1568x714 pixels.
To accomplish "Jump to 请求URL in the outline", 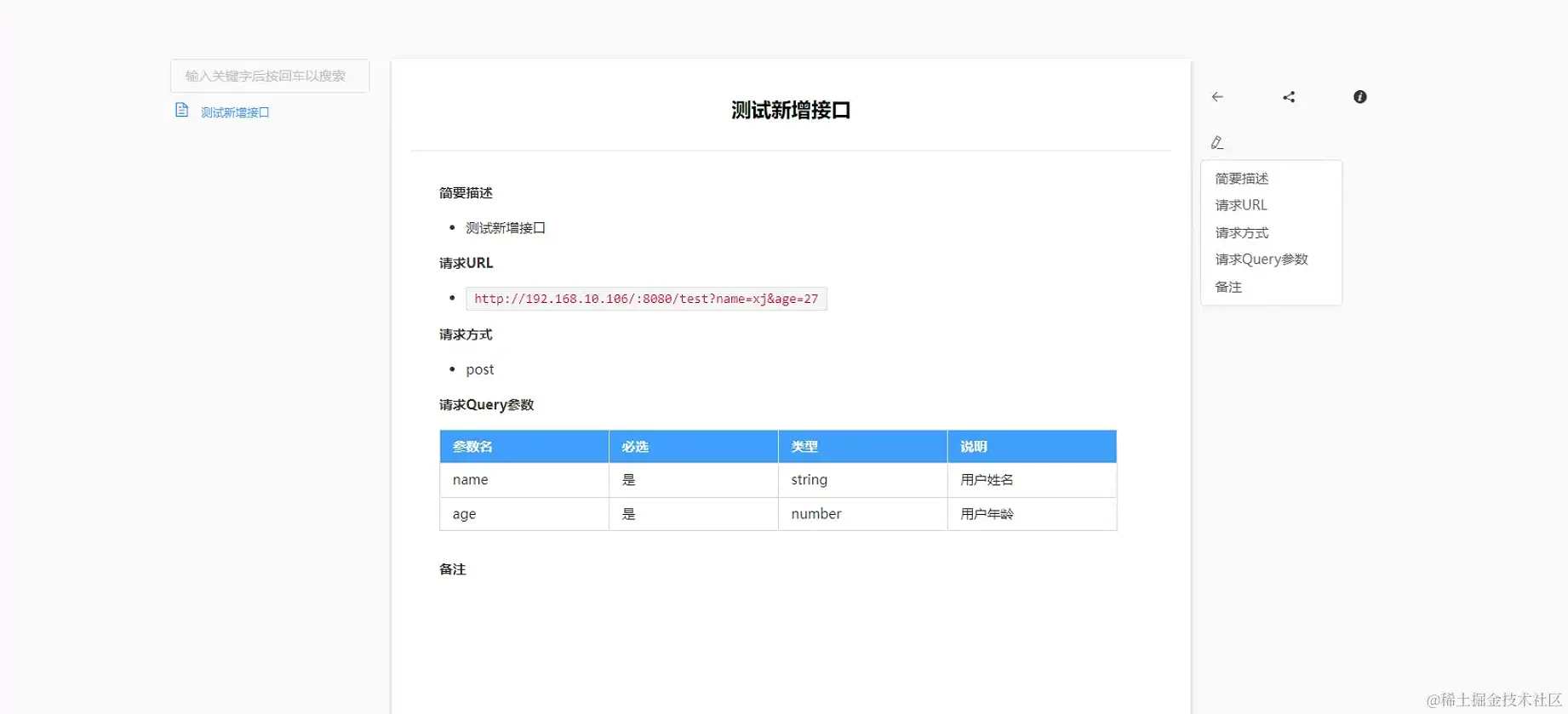I will click(x=1241, y=205).
